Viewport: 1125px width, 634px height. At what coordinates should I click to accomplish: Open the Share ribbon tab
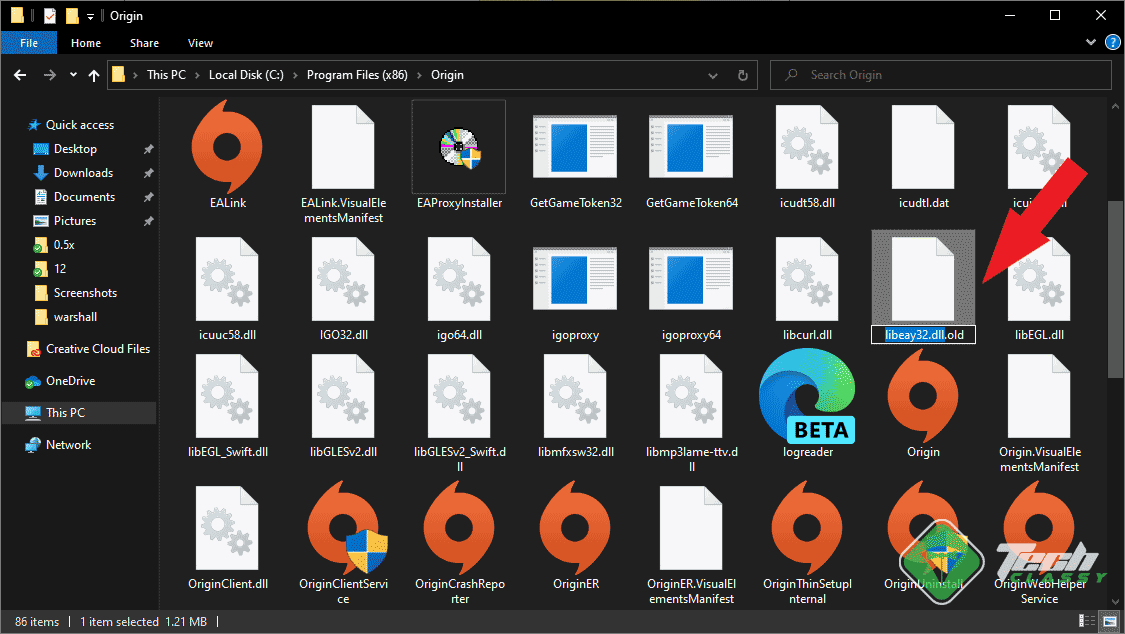pyautogui.click(x=144, y=43)
